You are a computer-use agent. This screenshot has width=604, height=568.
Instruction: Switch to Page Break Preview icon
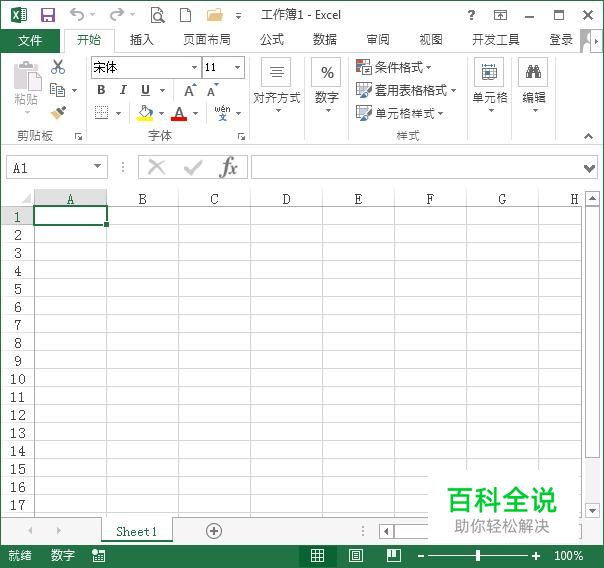point(394,555)
